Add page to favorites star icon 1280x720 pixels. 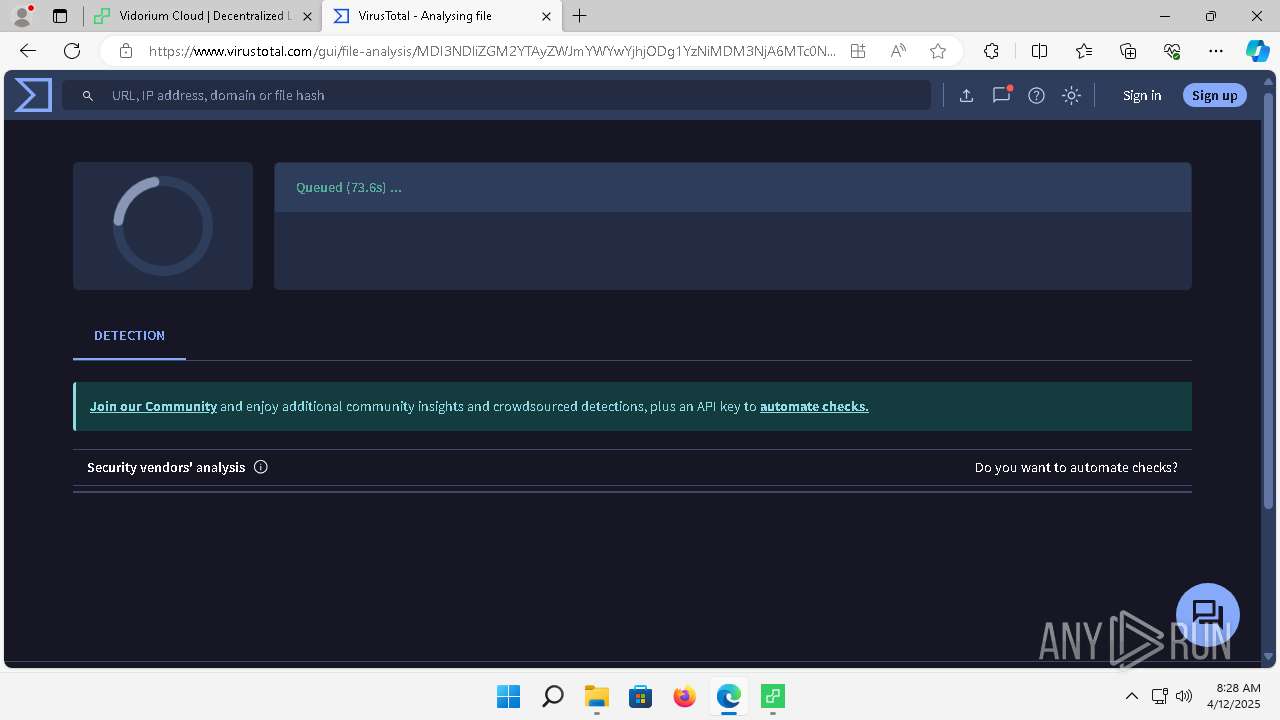(x=937, y=51)
